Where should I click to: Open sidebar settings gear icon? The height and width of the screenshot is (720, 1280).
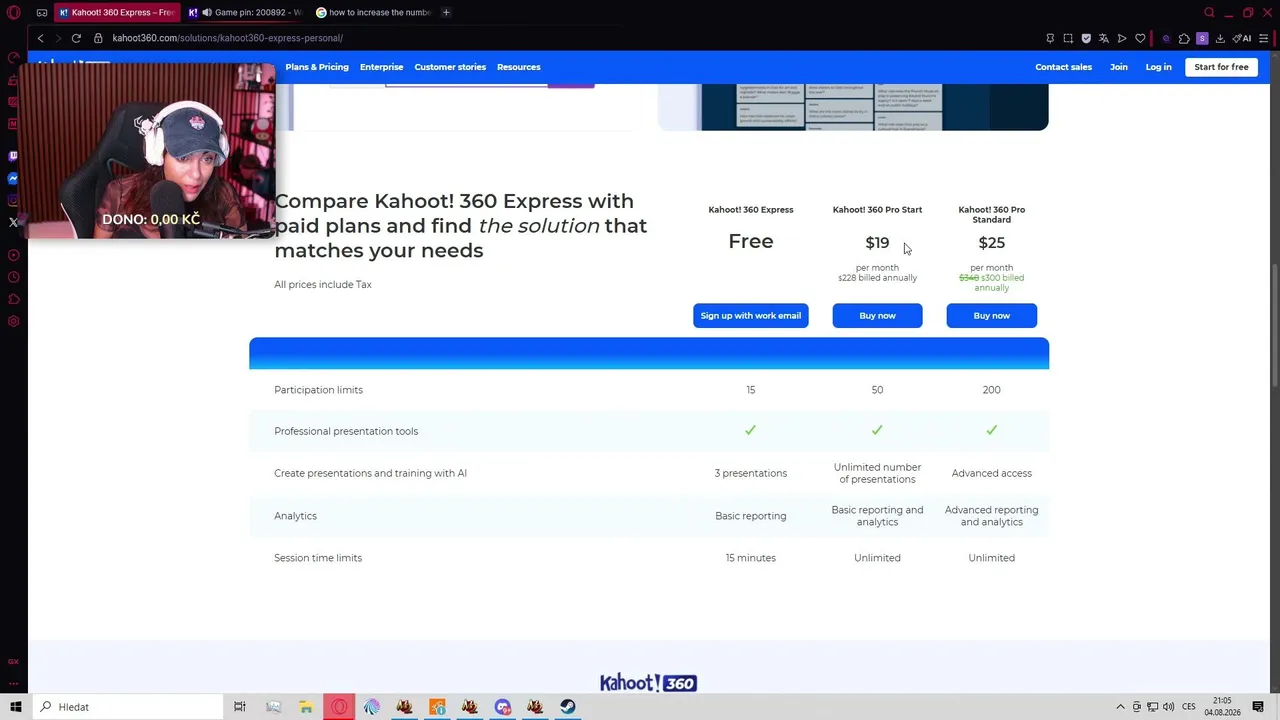click(x=13, y=321)
